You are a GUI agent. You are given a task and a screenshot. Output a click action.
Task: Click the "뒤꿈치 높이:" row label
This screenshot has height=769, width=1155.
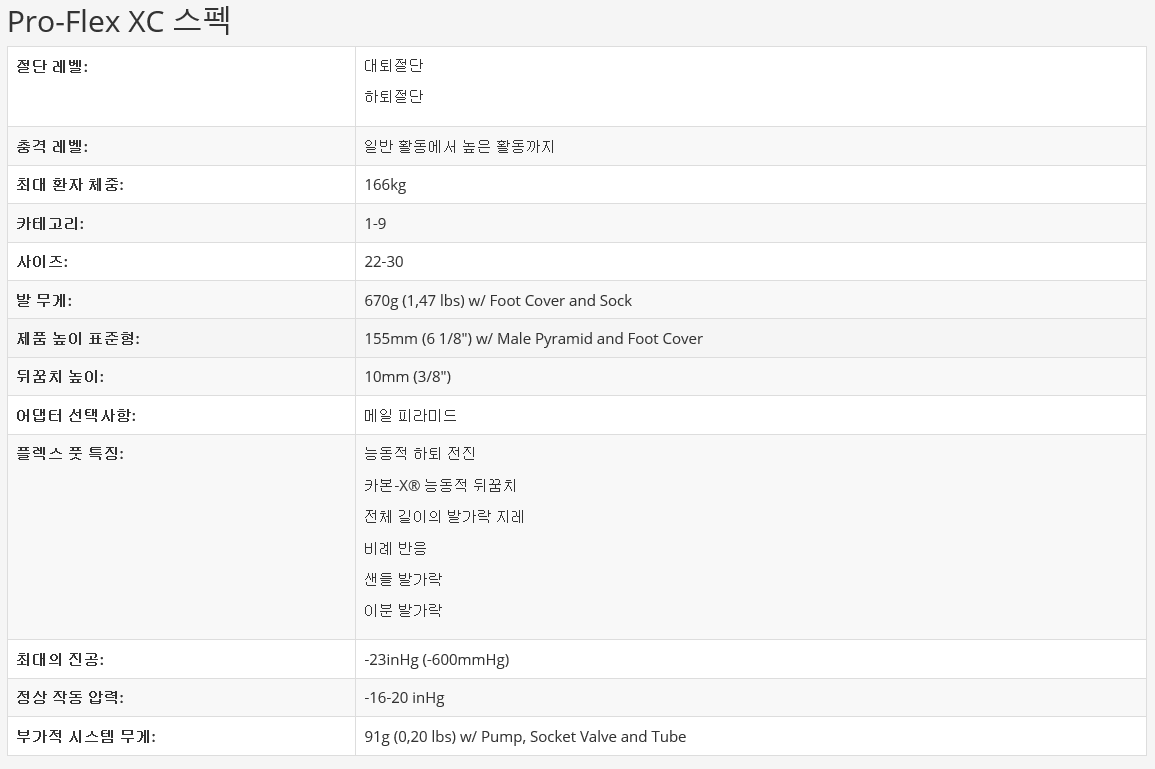61,377
